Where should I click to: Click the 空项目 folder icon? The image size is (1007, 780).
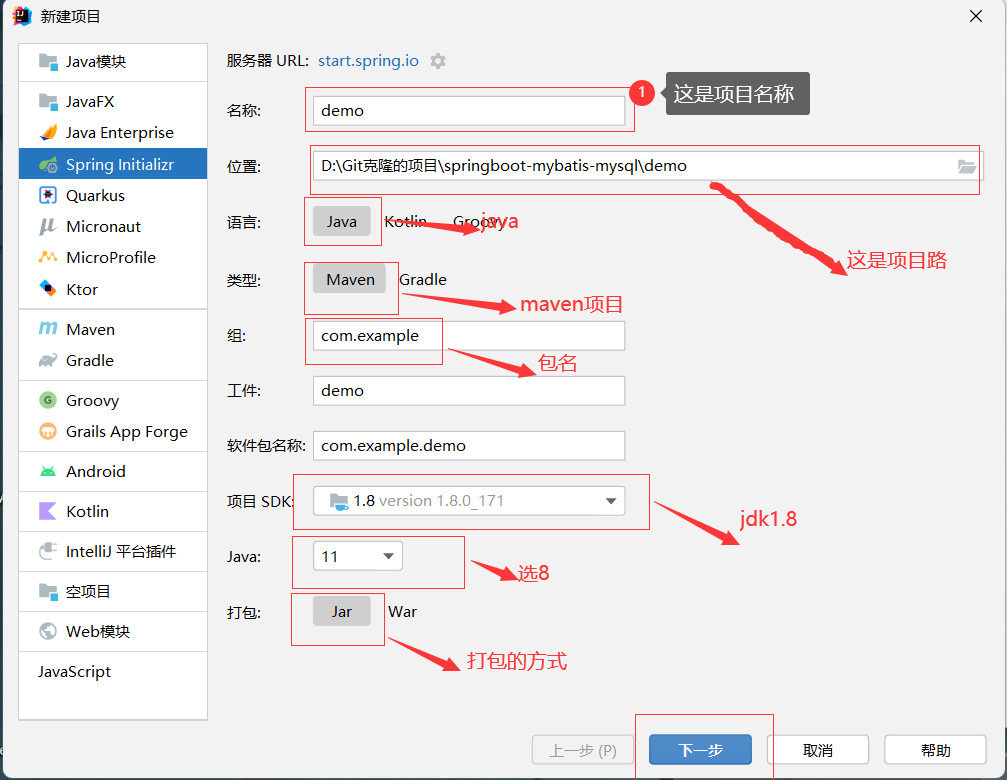48,591
